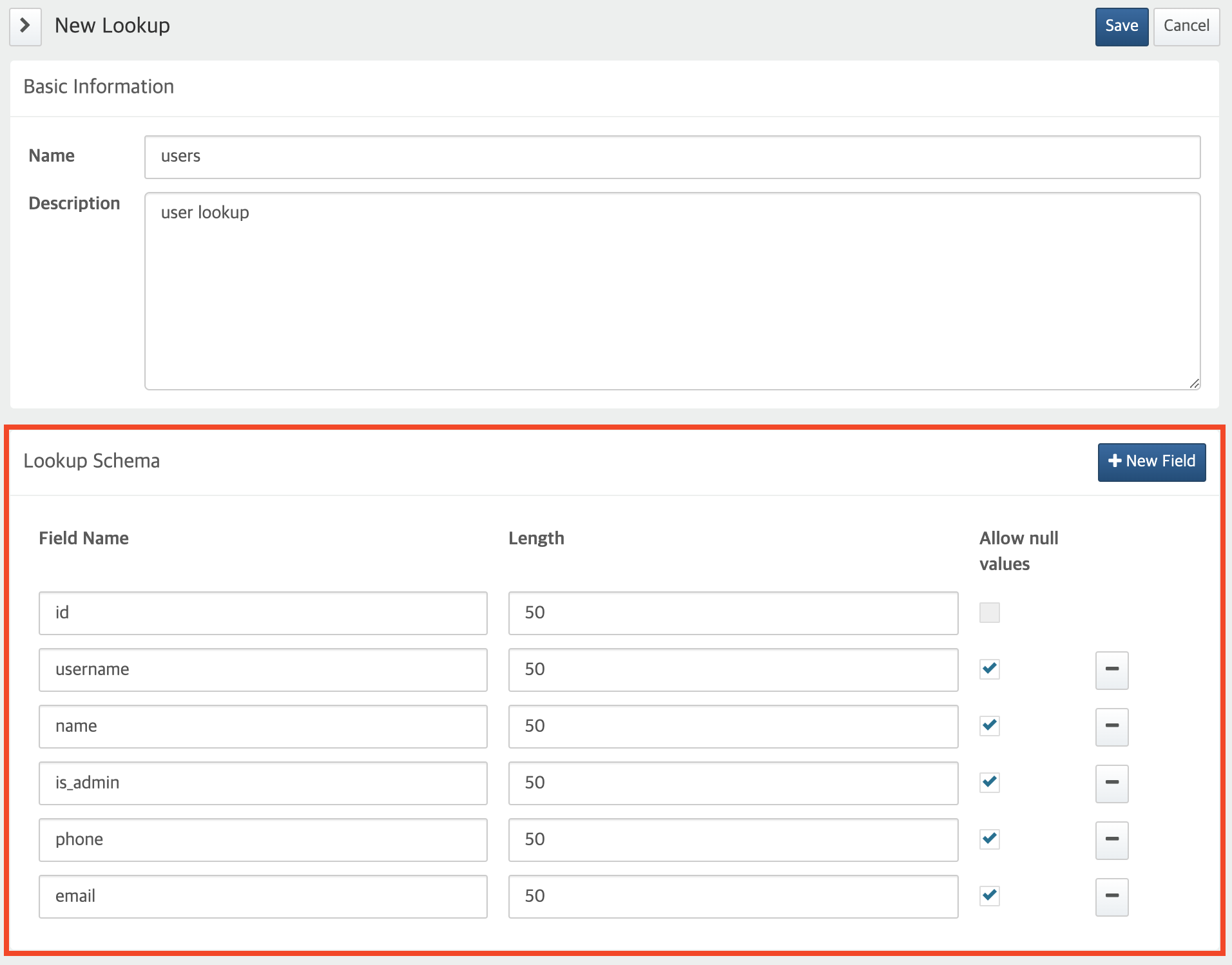Remove the username field row
The height and width of the screenshot is (965, 1232).
coord(1112,670)
